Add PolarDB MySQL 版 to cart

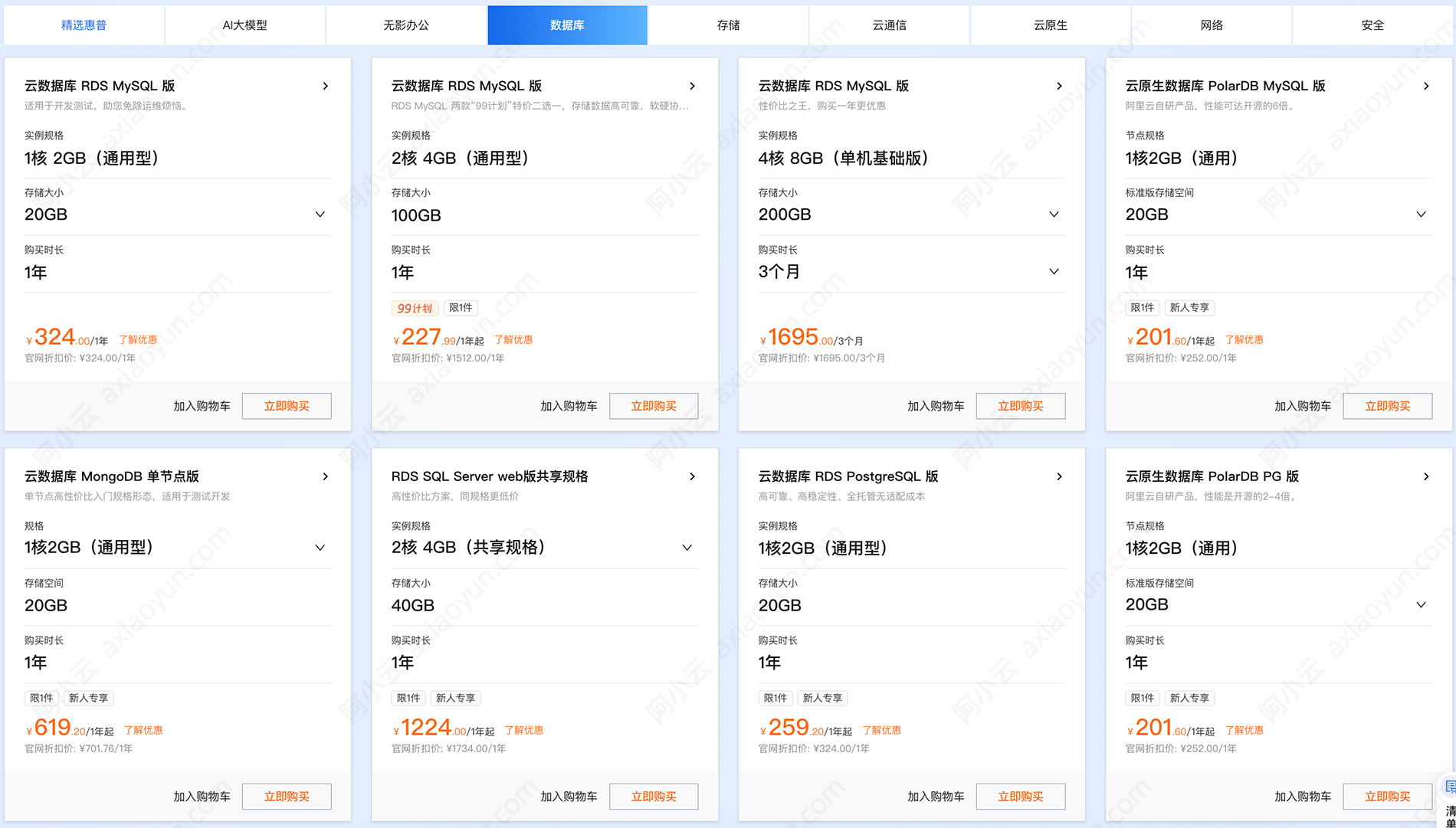[1304, 406]
